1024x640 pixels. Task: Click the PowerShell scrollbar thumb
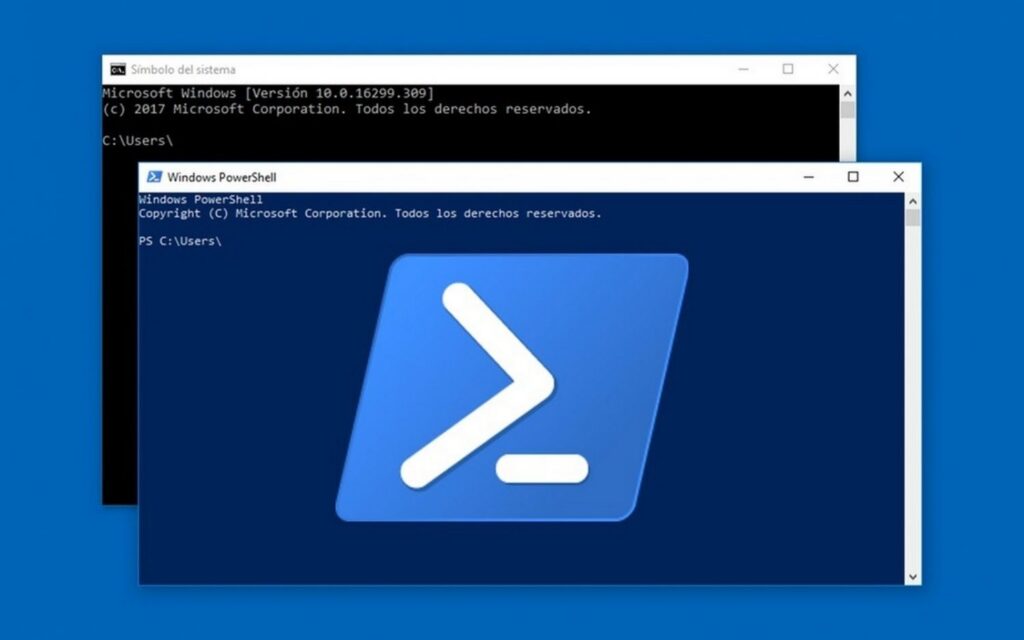pos(911,220)
